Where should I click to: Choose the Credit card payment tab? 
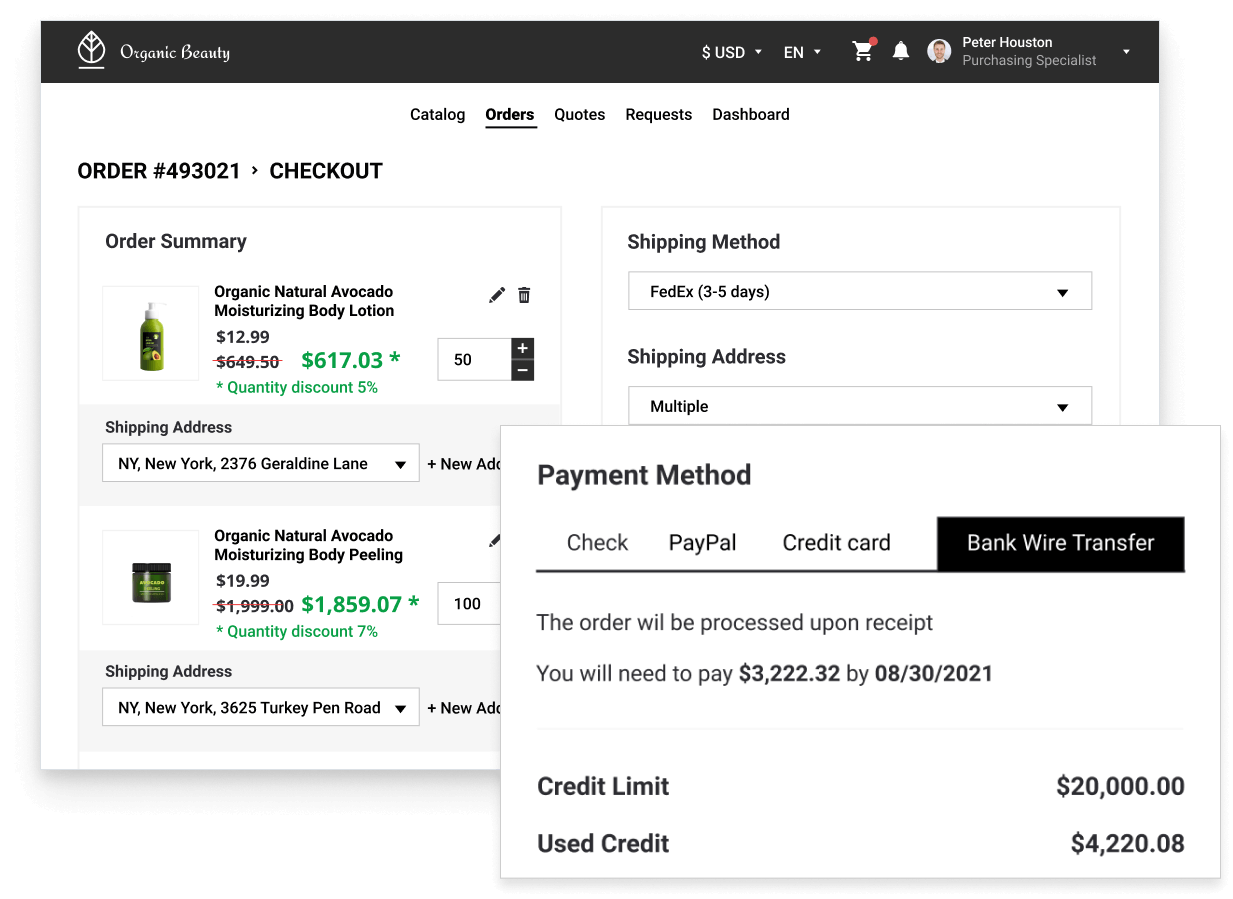(836, 543)
